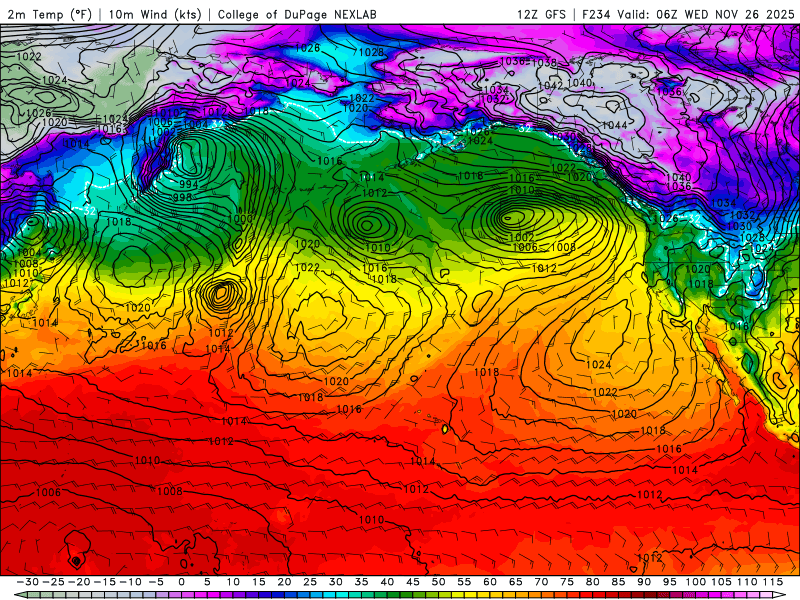Click the 1000 isobar label
The height and width of the screenshot is (600, 800).
pyautogui.click(x=240, y=218)
